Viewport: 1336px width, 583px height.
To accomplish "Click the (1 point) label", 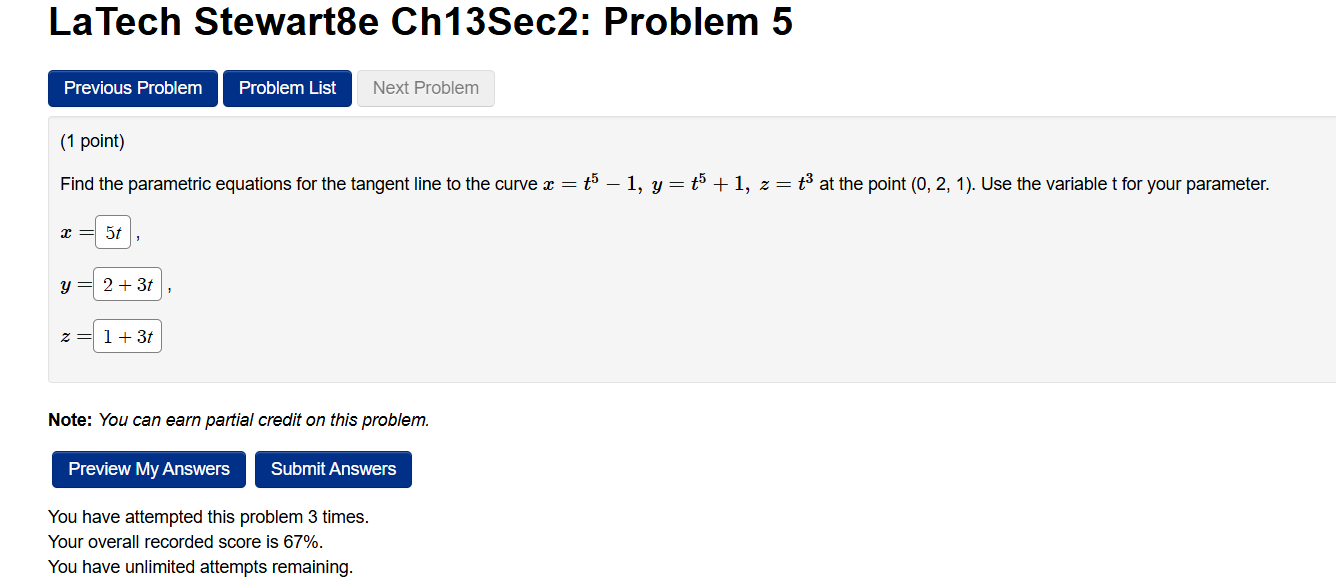I will click(92, 141).
